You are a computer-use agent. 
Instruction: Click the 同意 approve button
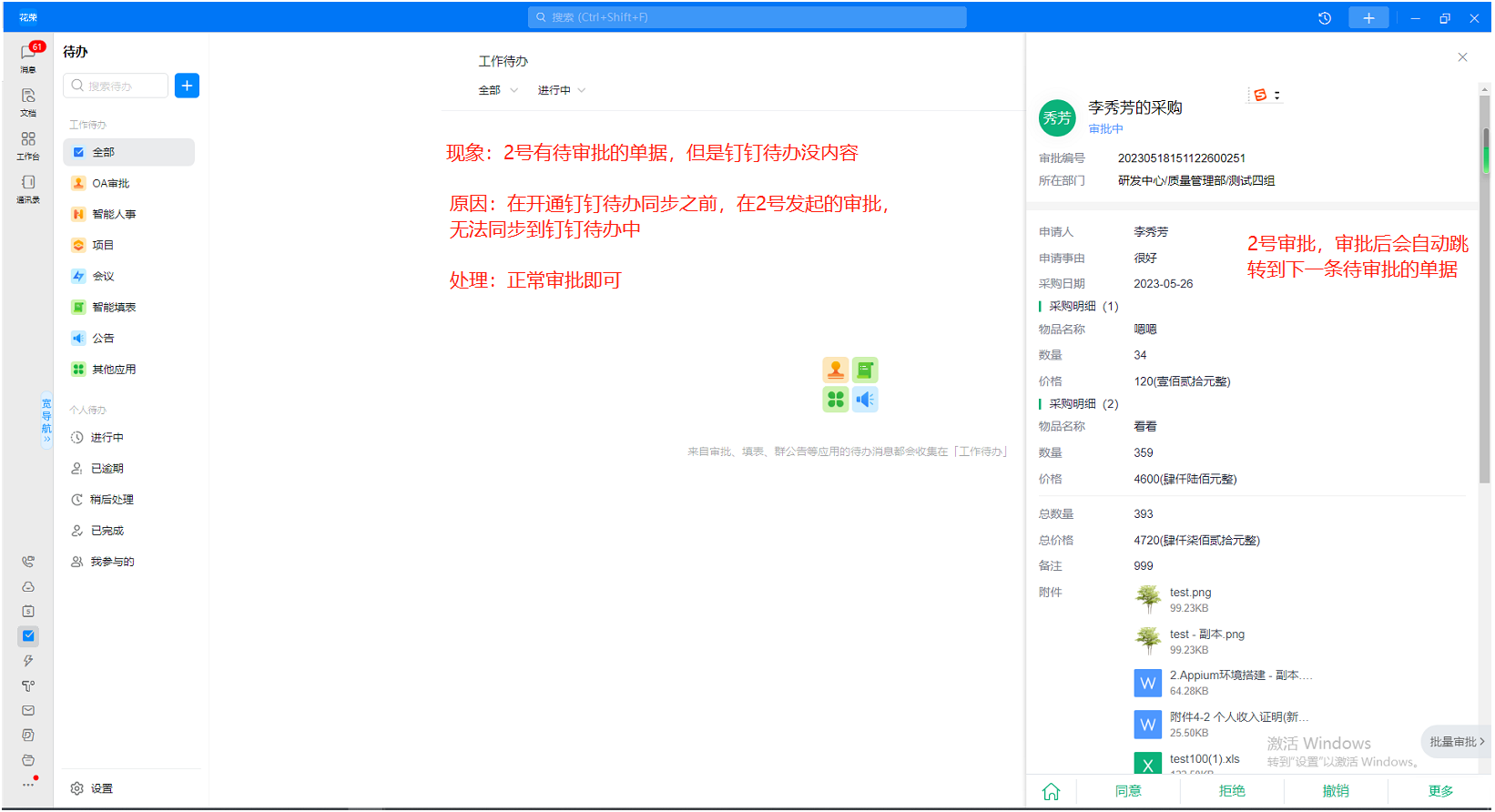coord(1128,791)
